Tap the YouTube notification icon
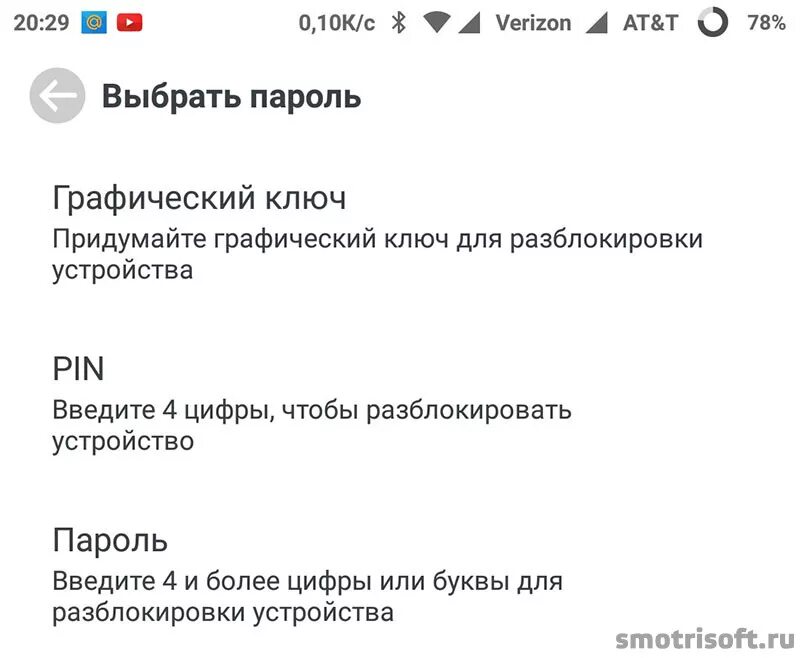Viewport: 800px width, 658px height. point(130,22)
